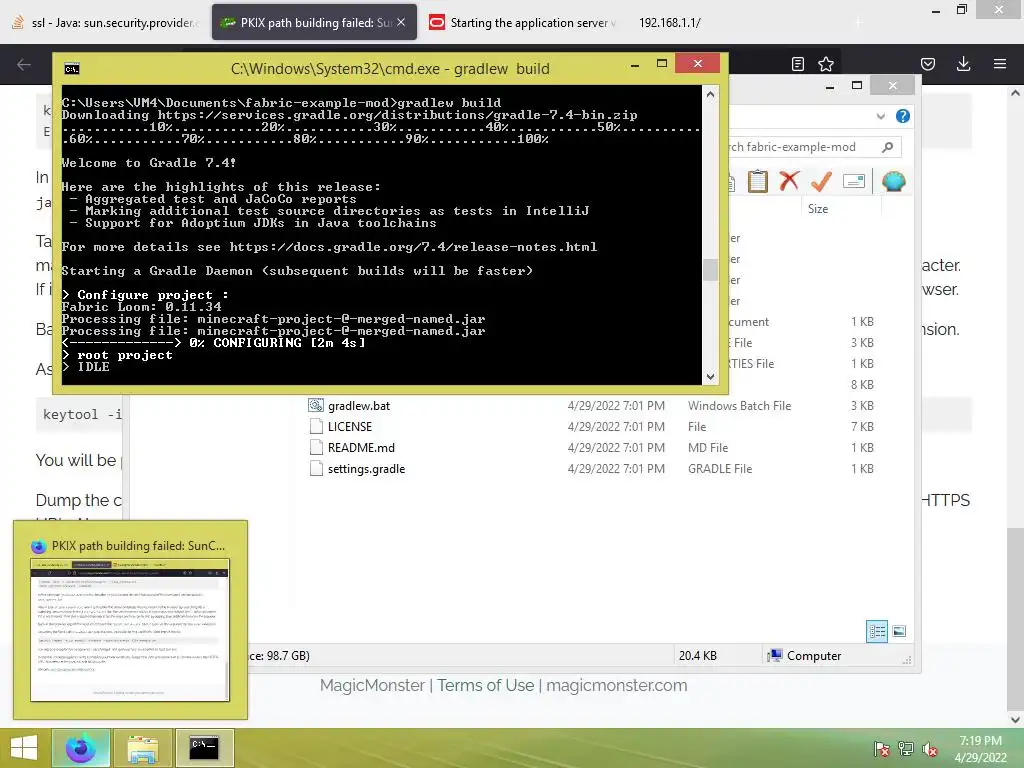Click the Rename icon in Explorer toolbar

(854, 181)
